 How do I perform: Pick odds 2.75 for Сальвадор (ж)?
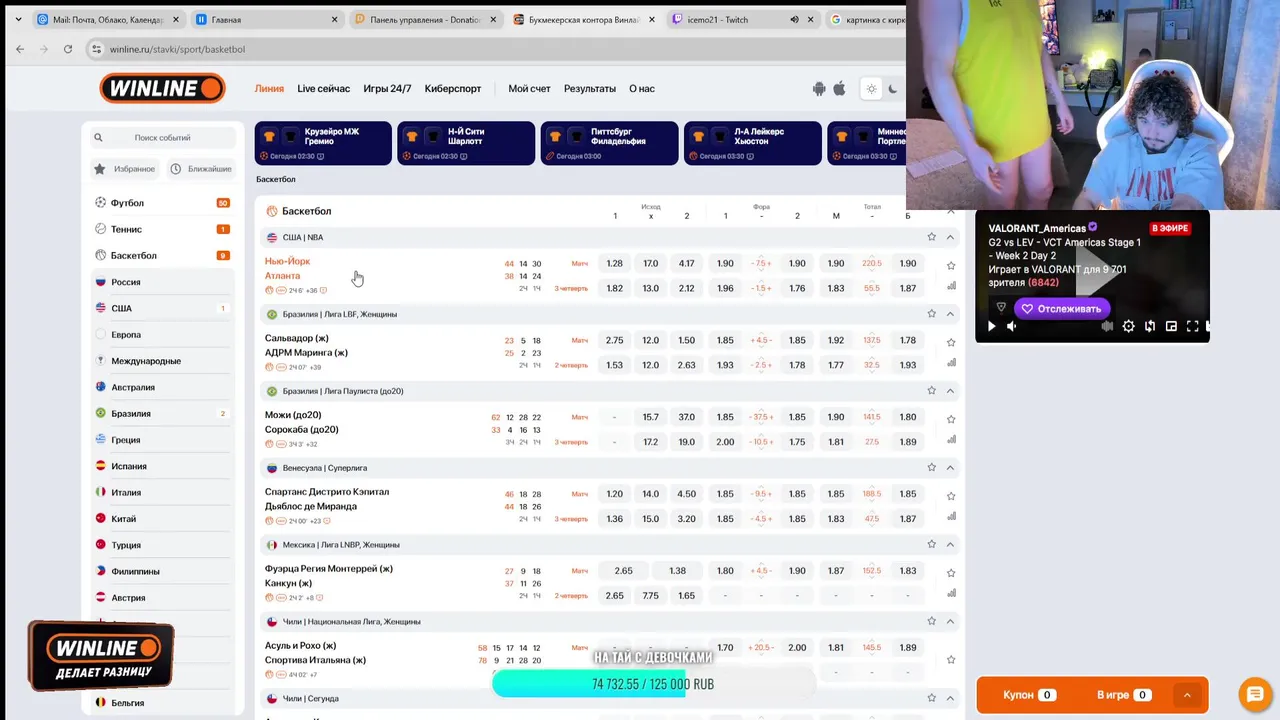pos(615,340)
